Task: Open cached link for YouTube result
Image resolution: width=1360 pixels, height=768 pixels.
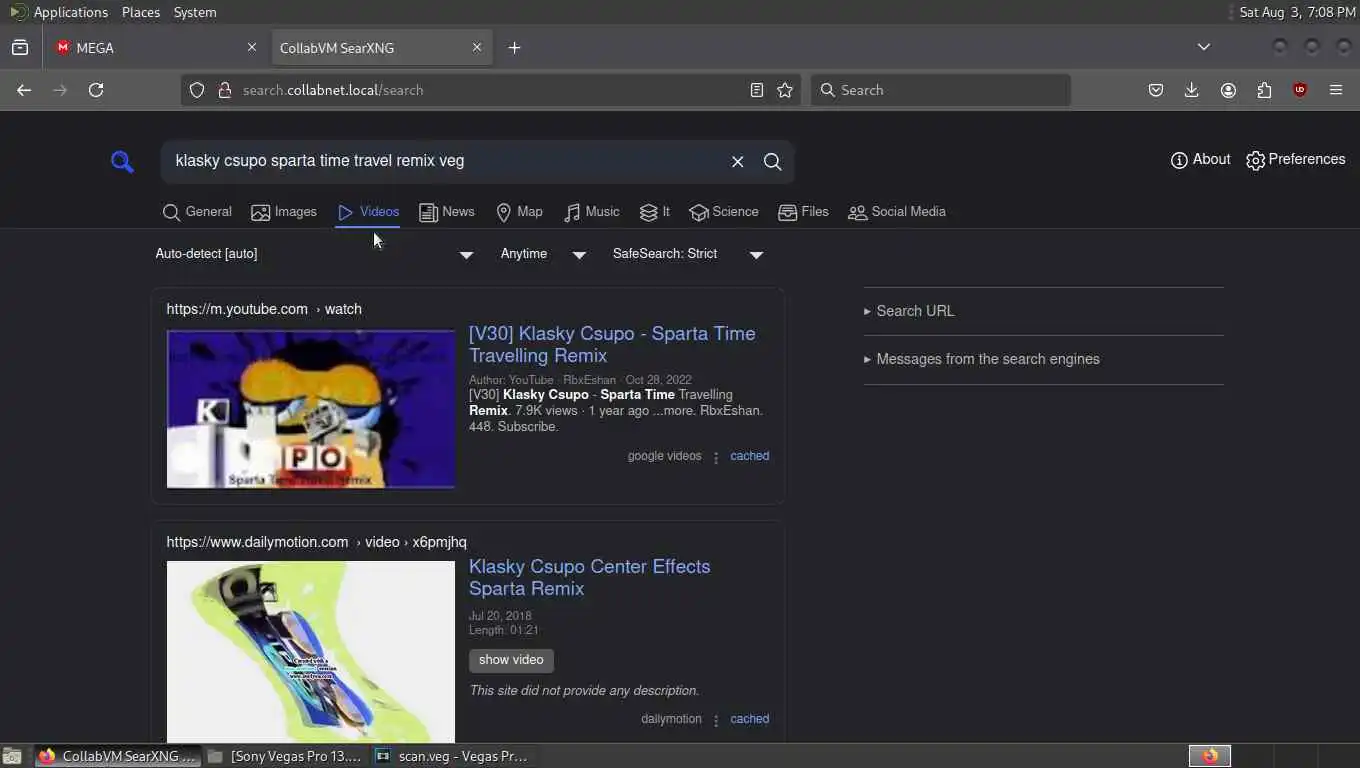Action: click(x=749, y=456)
